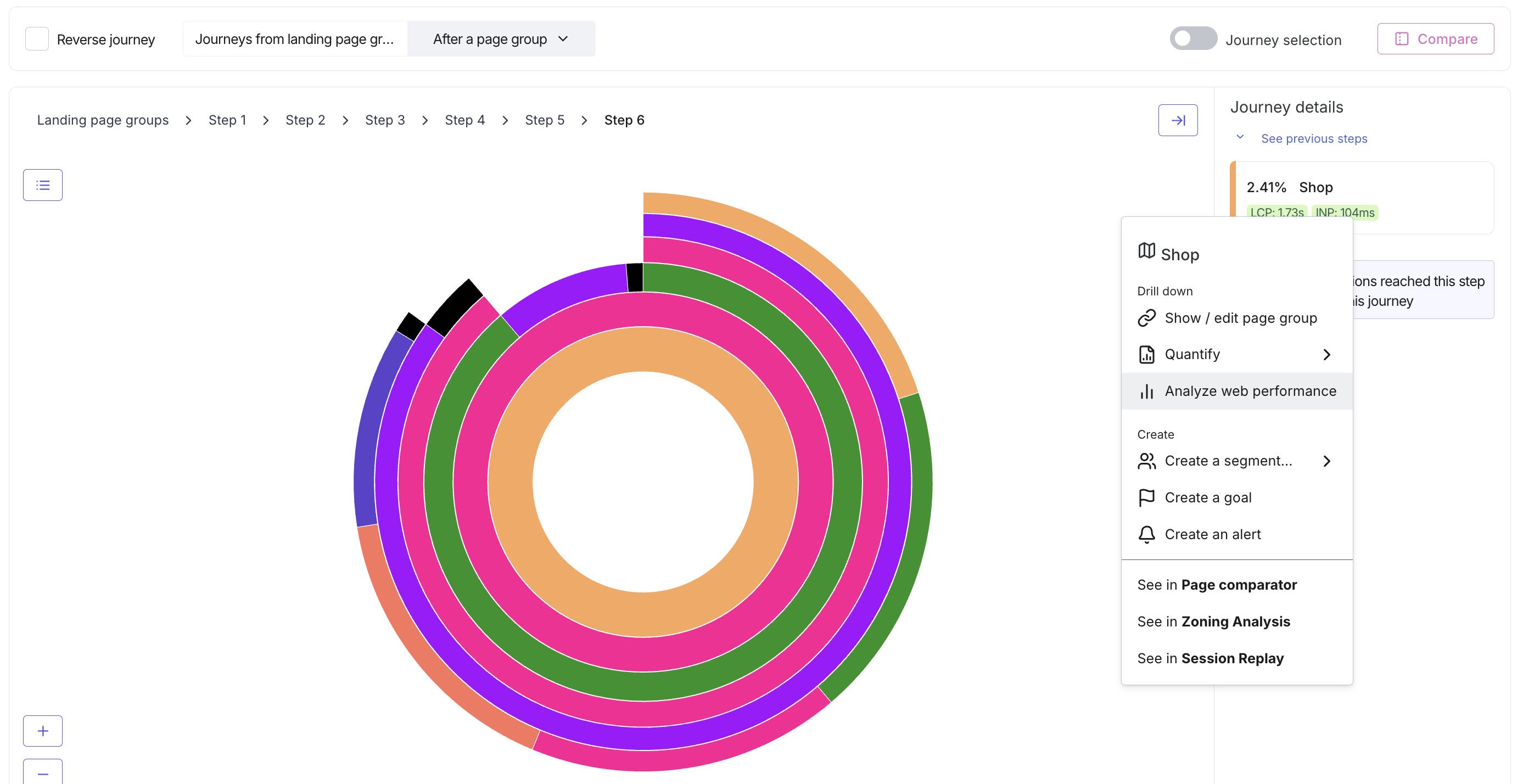Open the After a page group dropdown
Image resolution: width=1523 pixels, height=784 pixels.
pos(501,39)
